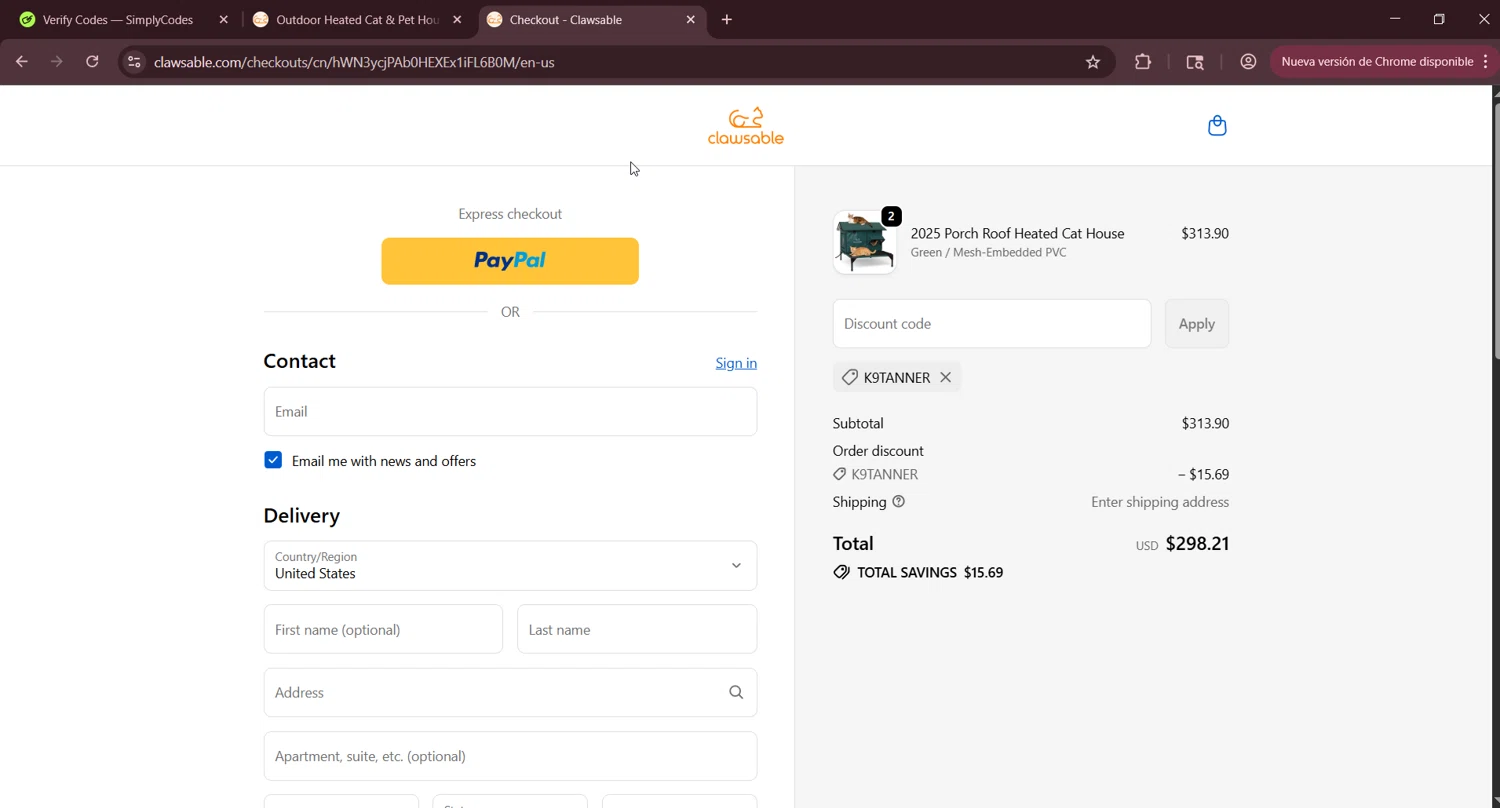Click the discount amount − $15.69
Screen dimensions: 1500x808
coord(1203,475)
